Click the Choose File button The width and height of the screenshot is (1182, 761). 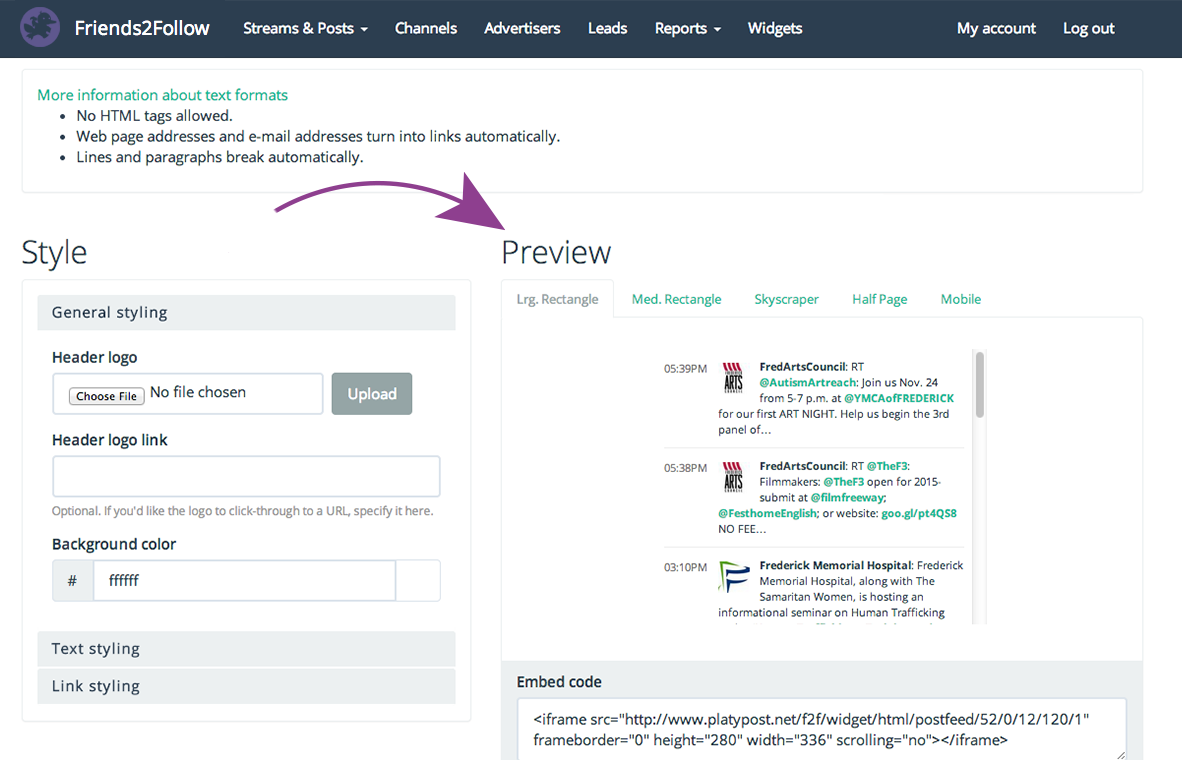105,395
